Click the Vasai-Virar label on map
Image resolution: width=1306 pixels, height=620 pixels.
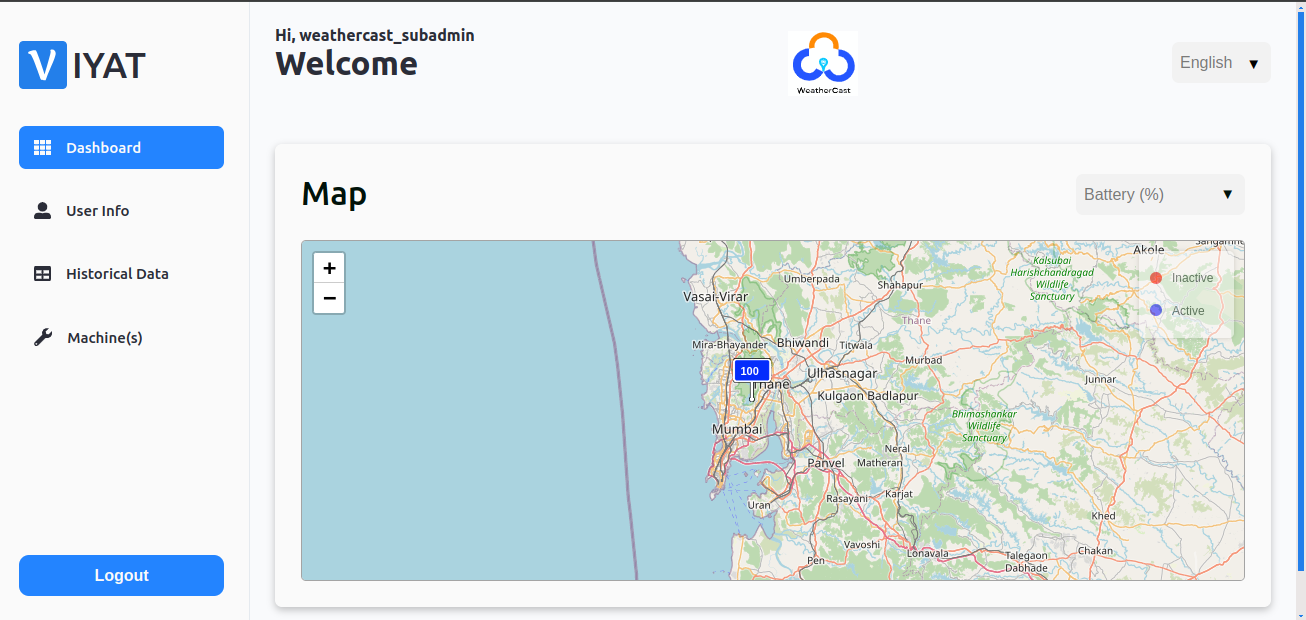pyautogui.click(x=716, y=297)
